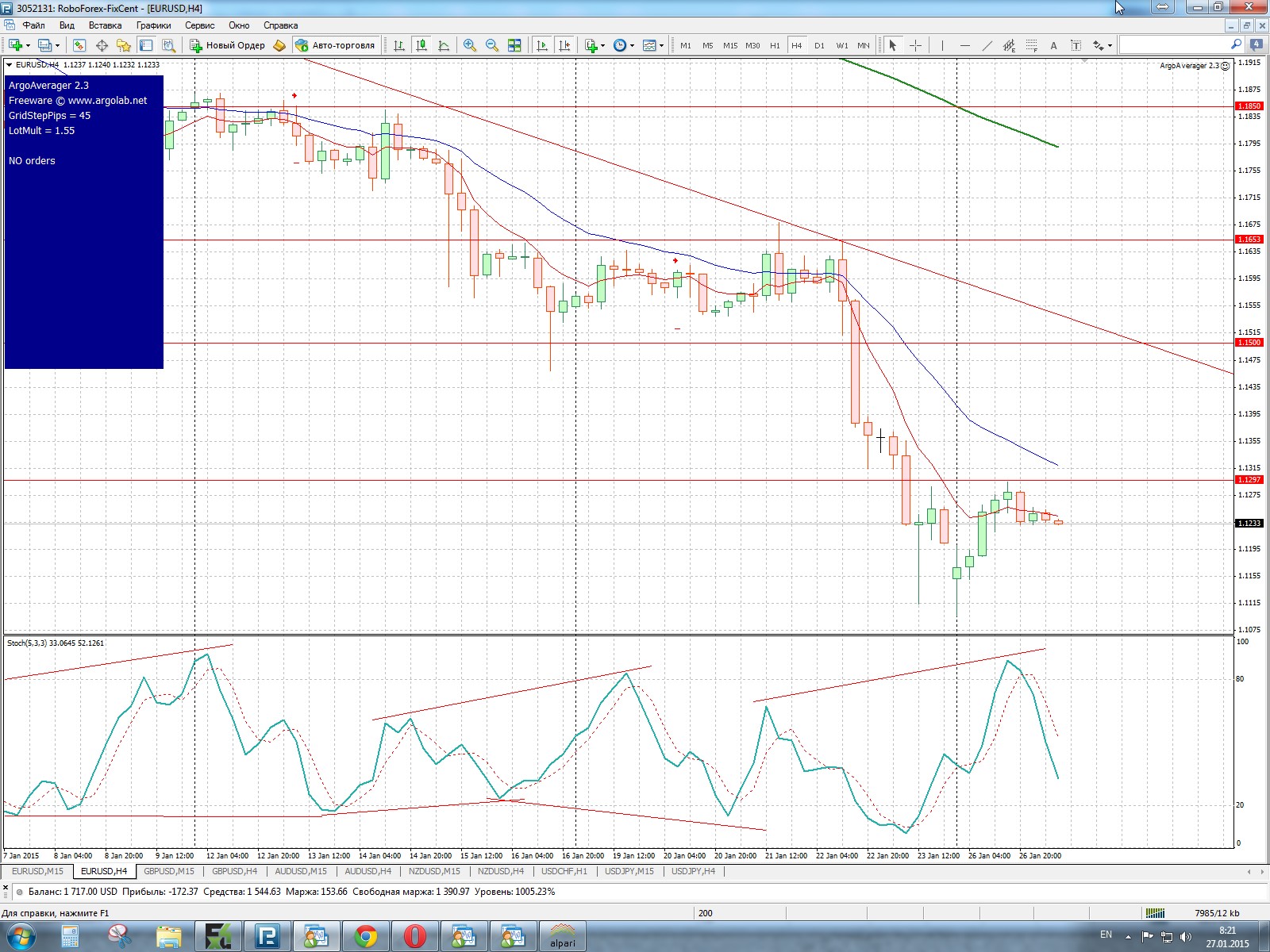1270x952 pixels.
Task: Switch to the GBPUSD,H4 chart tab
Action: (x=234, y=871)
